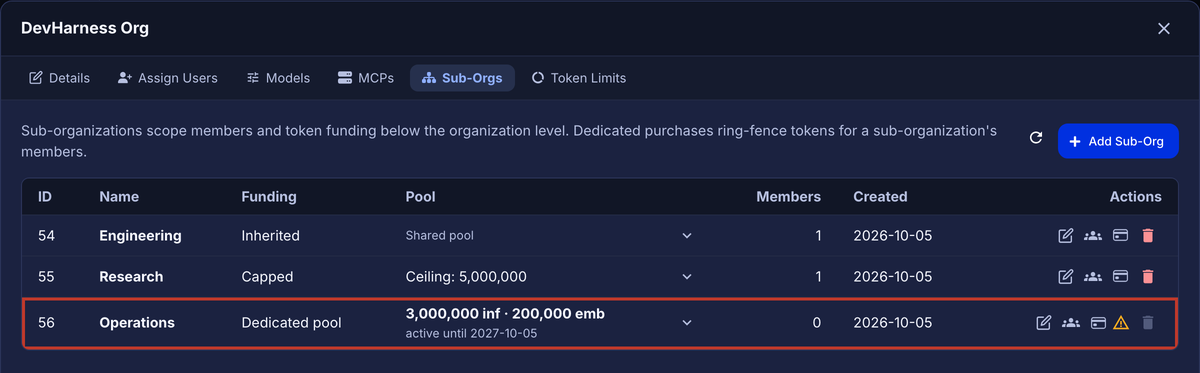Close the DevHarness Org dialog
1200x373 pixels.
pos(1164,29)
